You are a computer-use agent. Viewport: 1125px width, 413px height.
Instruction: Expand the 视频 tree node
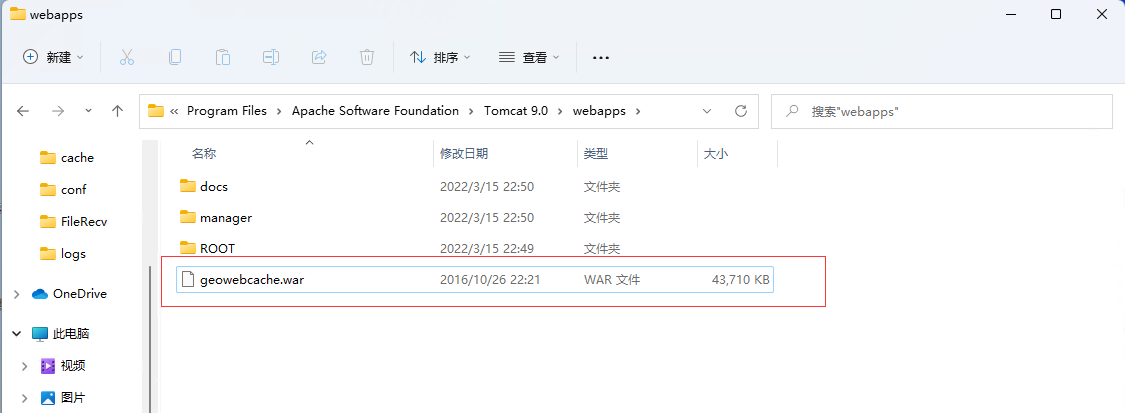(x=25, y=366)
